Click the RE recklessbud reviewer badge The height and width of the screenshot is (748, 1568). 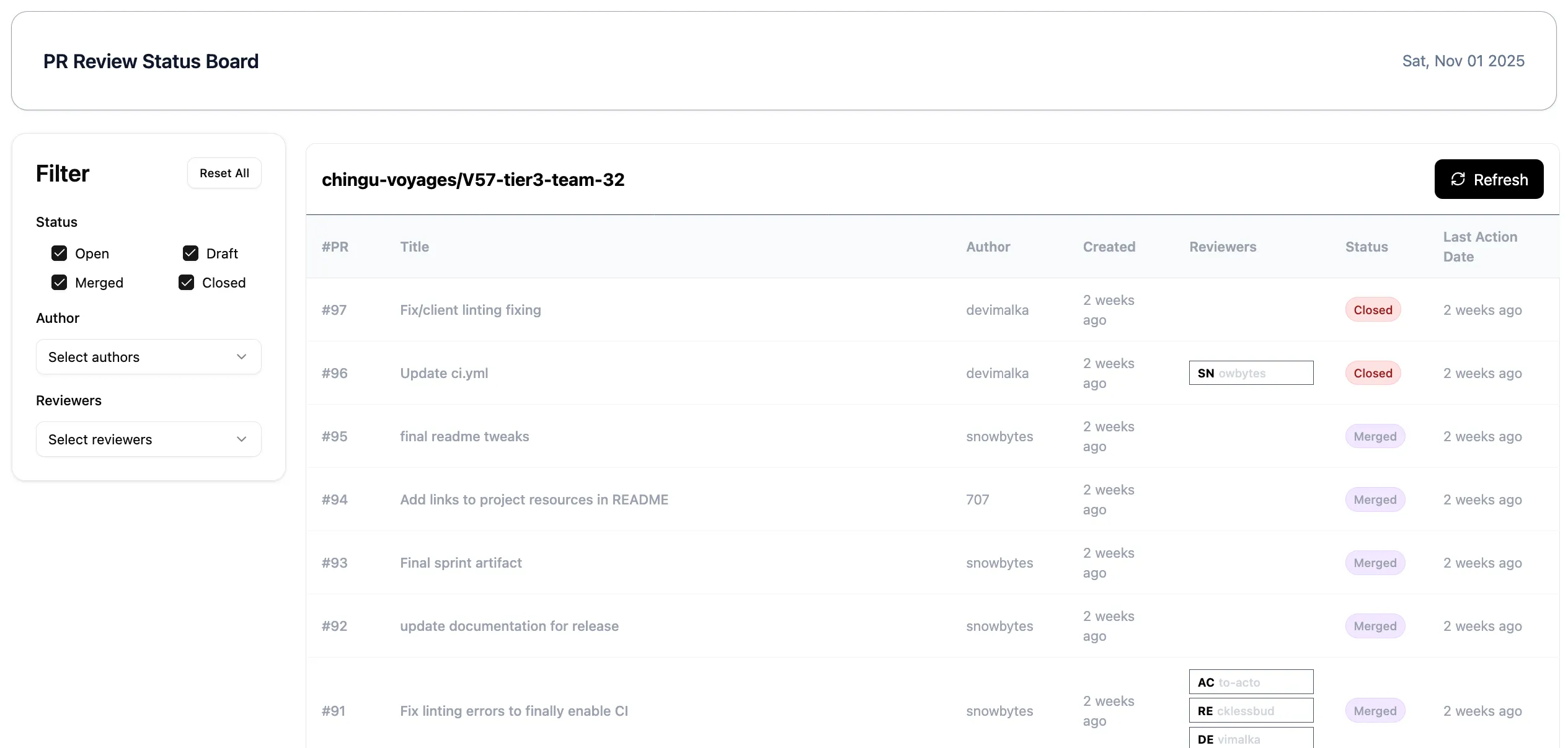tap(1251, 711)
